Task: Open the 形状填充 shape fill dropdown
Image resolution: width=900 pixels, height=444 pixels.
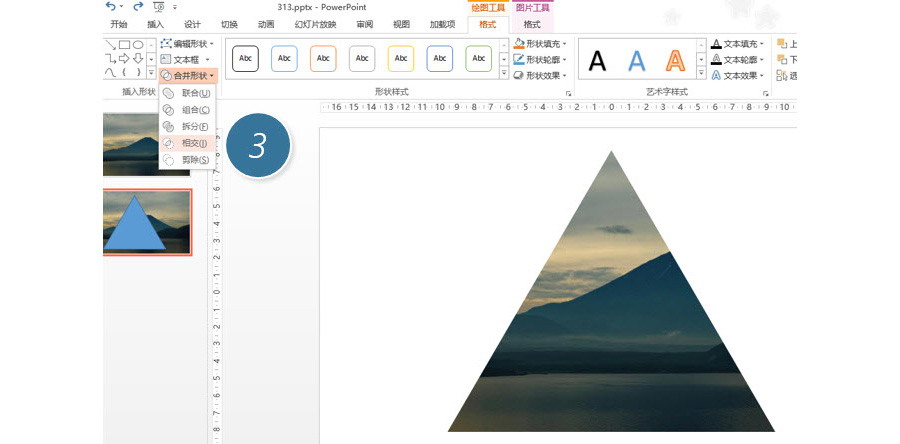Action: pyautogui.click(x=541, y=44)
